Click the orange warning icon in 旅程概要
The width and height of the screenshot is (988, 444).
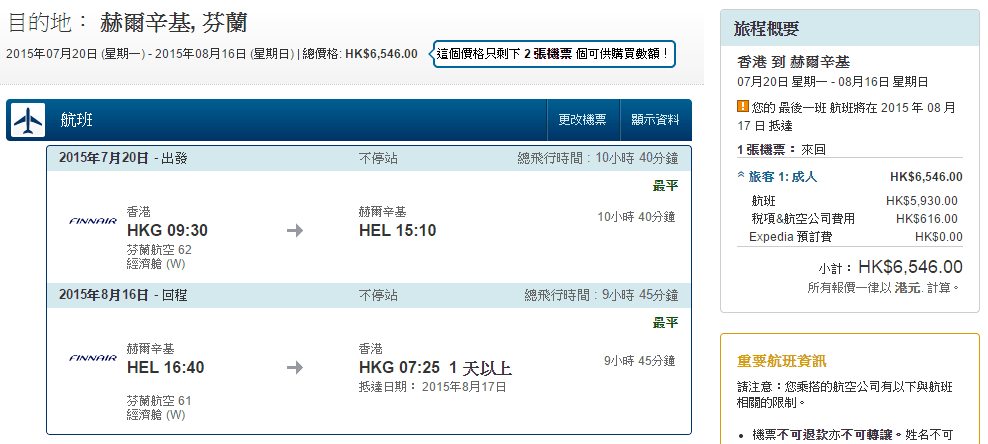742,107
